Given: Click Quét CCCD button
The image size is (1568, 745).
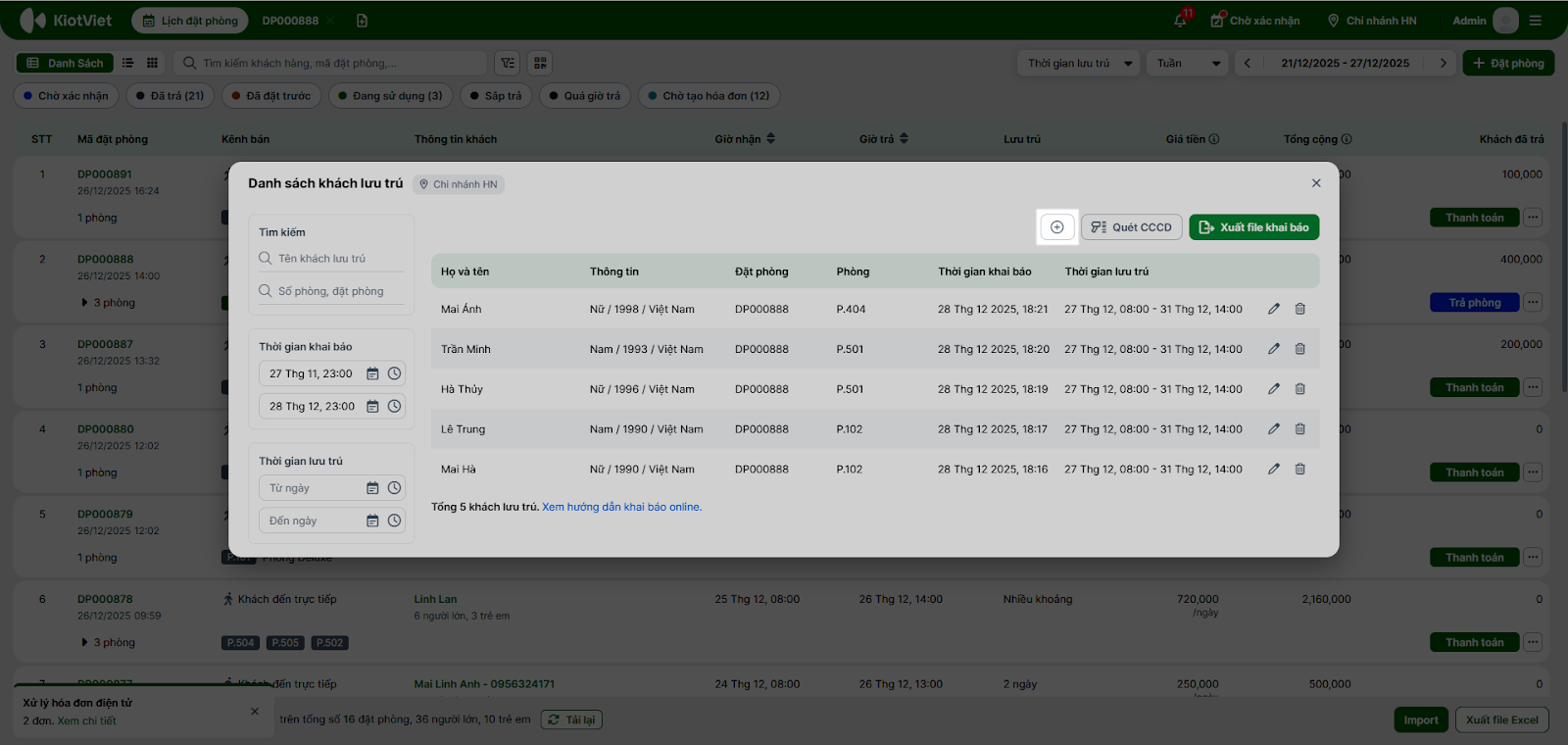Looking at the screenshot, I should click(1132, 227).
